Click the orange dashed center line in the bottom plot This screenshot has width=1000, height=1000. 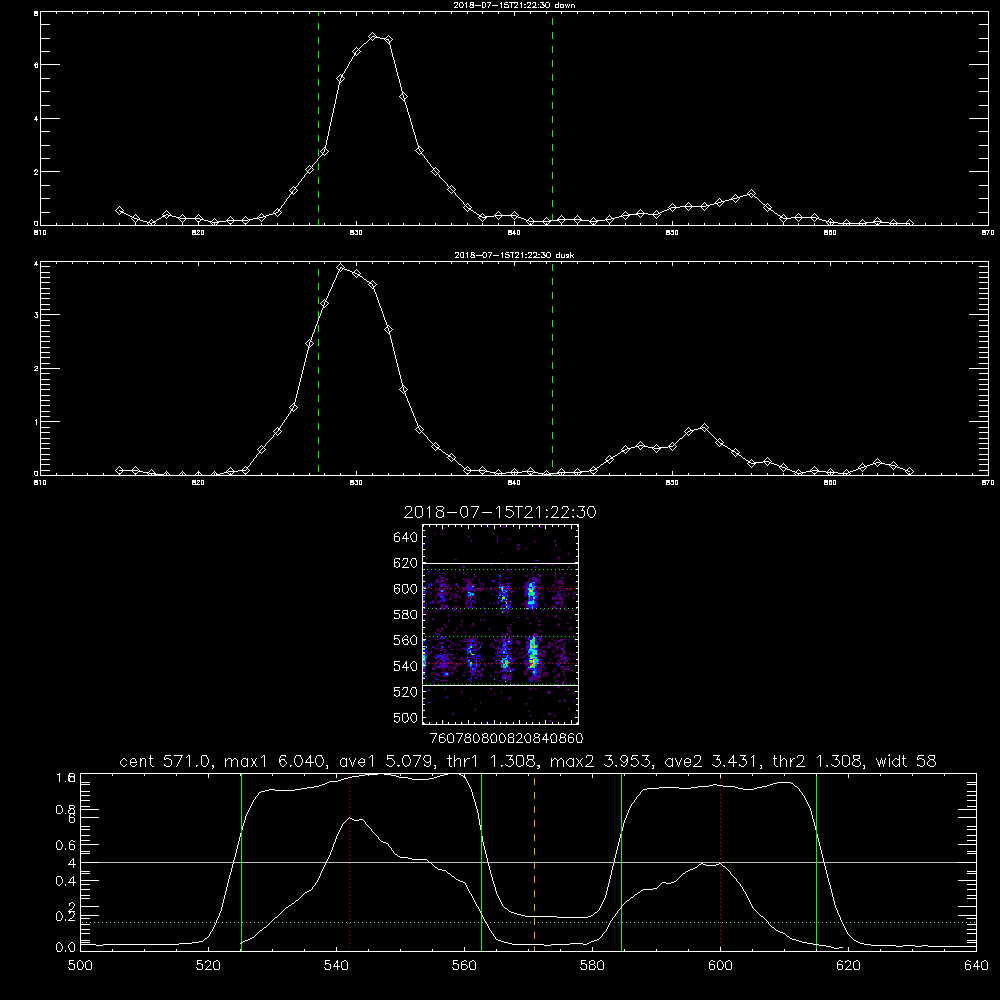(x=534, y=861)
